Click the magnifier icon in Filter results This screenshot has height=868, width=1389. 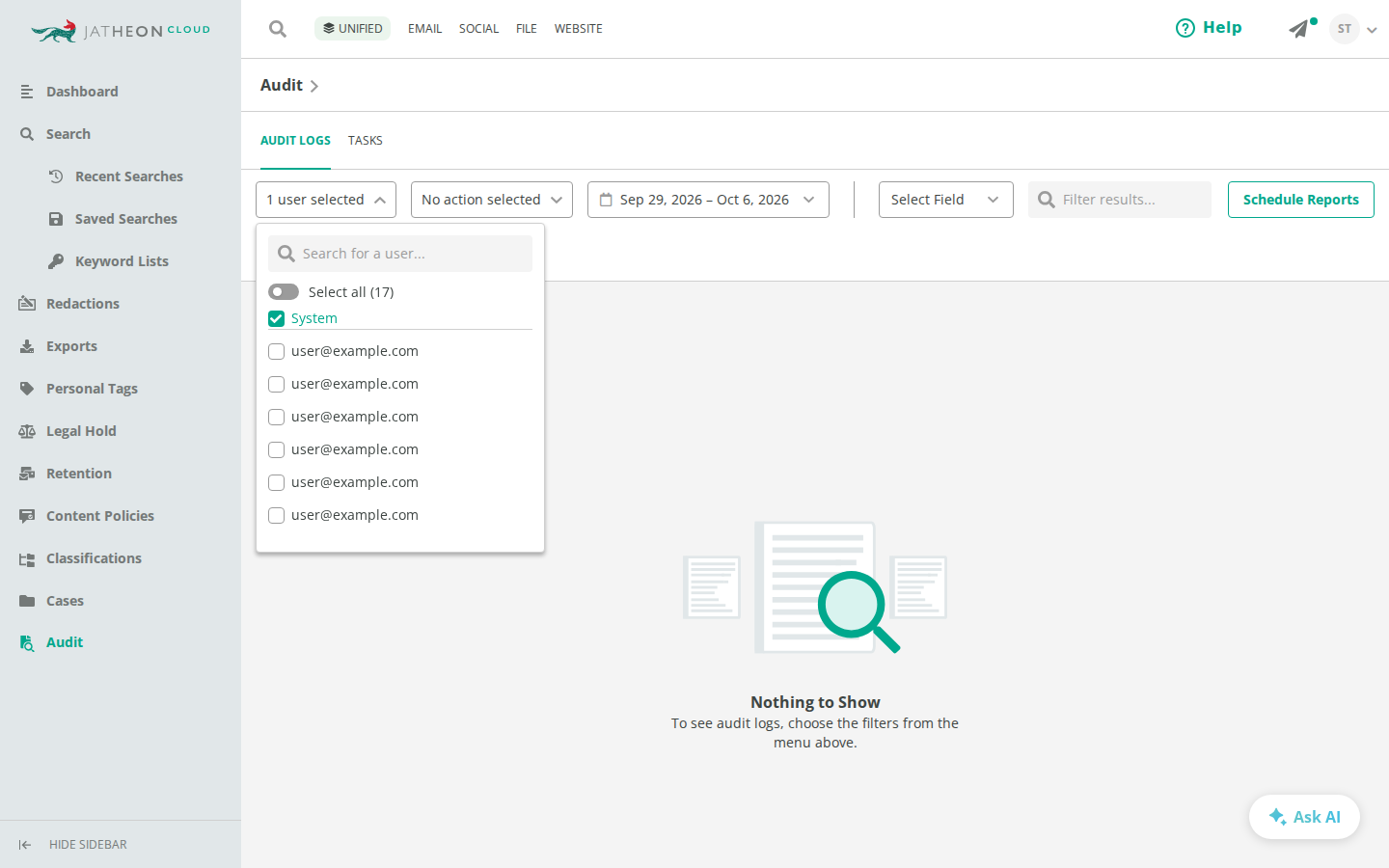(1047, 200)
